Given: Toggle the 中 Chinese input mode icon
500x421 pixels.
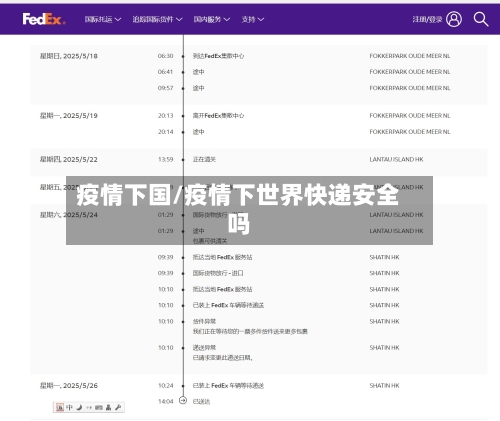Looking at the screenshot, I should (x=69, y=407).
